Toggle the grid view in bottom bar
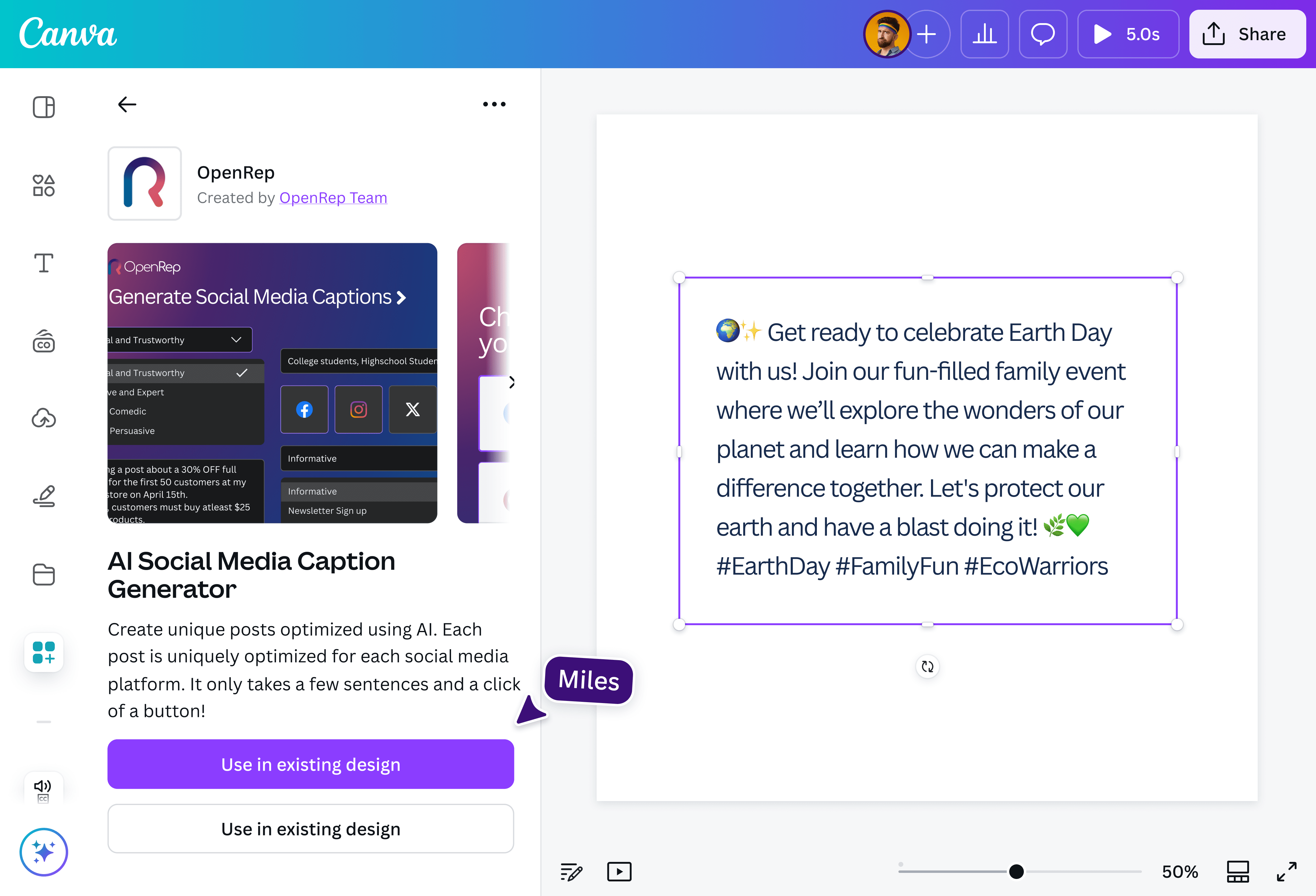This screenshot has height=896, width=1316. pyautogui.click(x=1237, y=871)
